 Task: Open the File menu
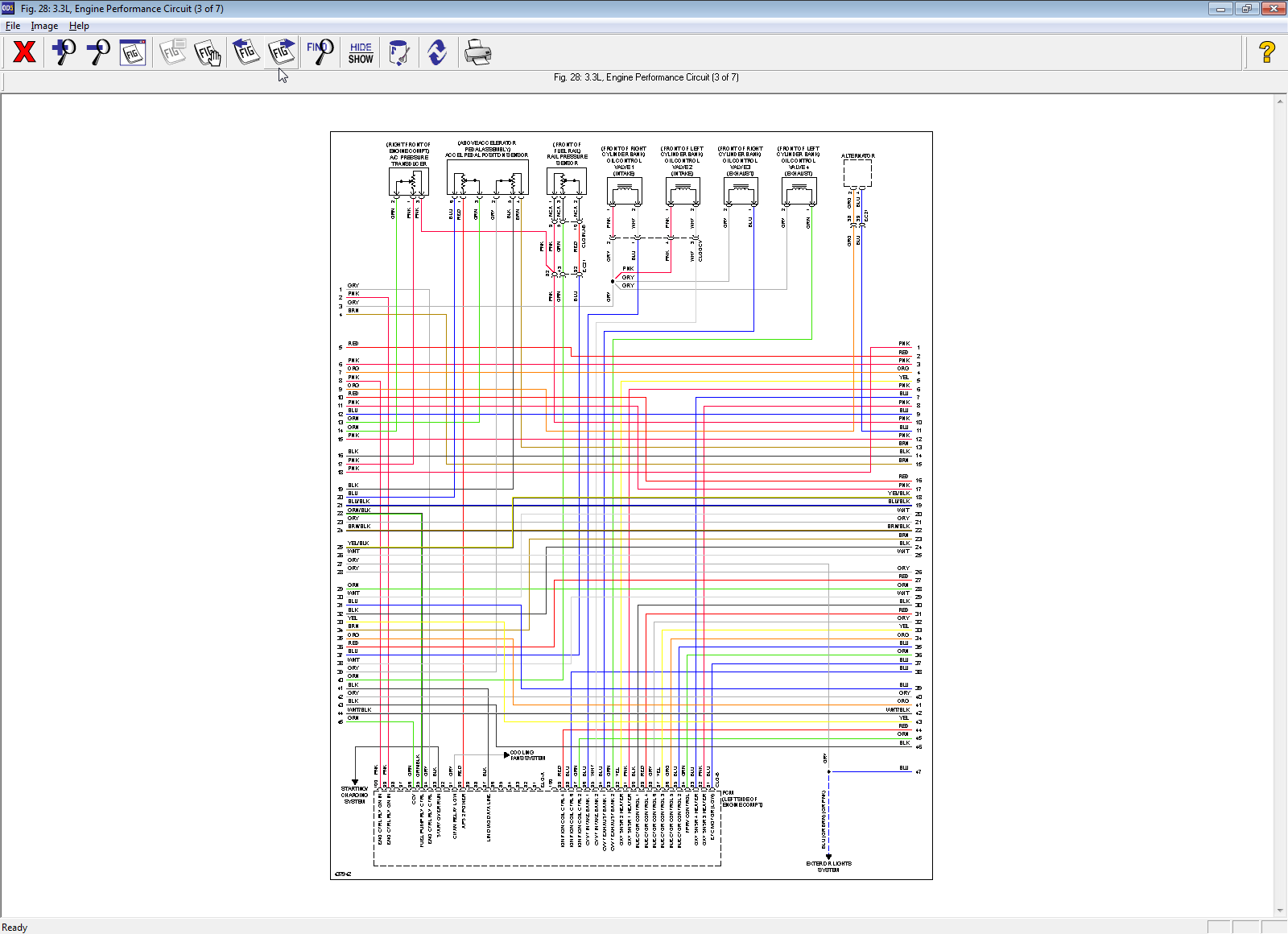click(13, 26)
